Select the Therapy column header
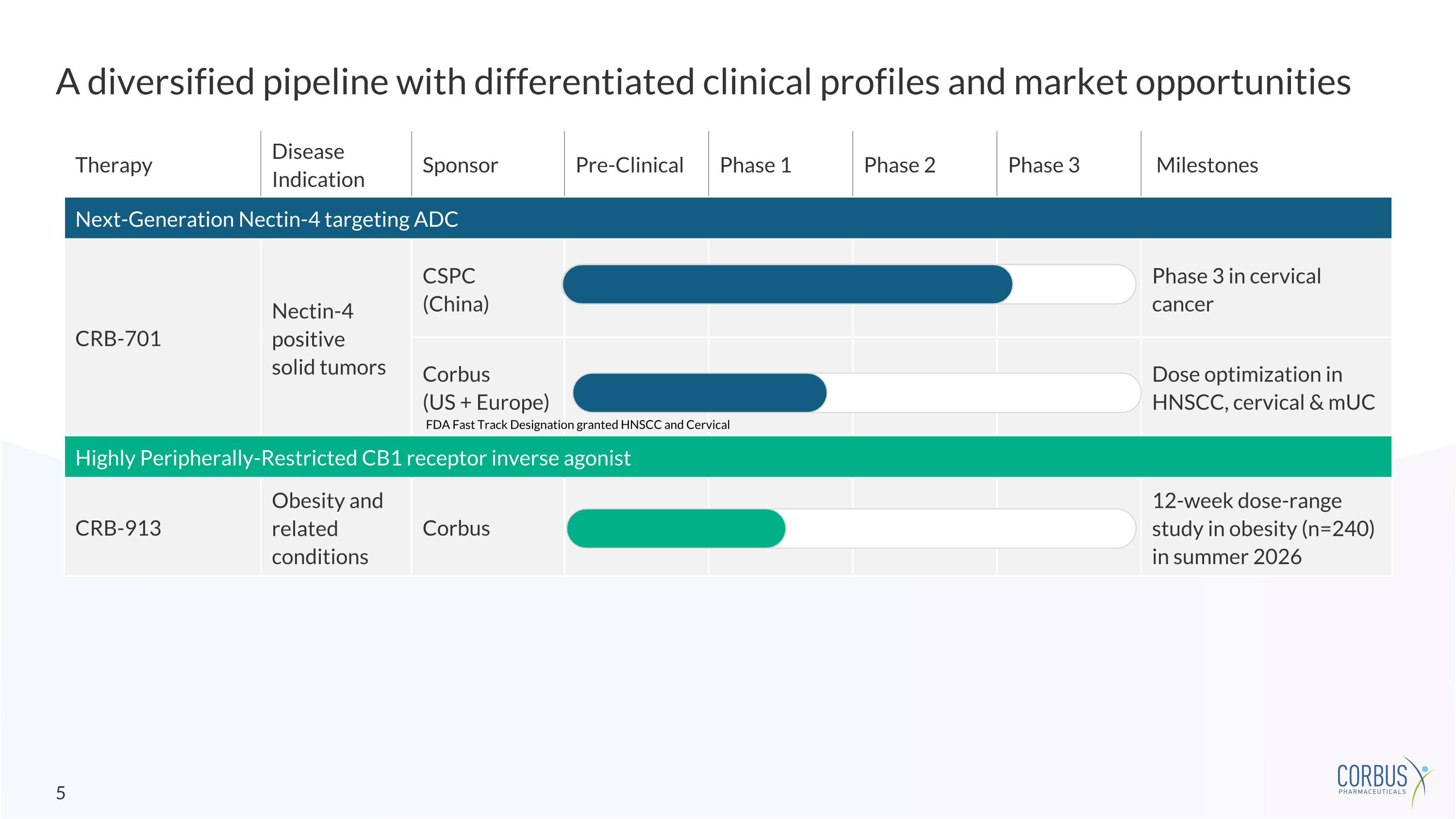The height and width of the screenshot is (819, 1456). click(x=114, y=165)
